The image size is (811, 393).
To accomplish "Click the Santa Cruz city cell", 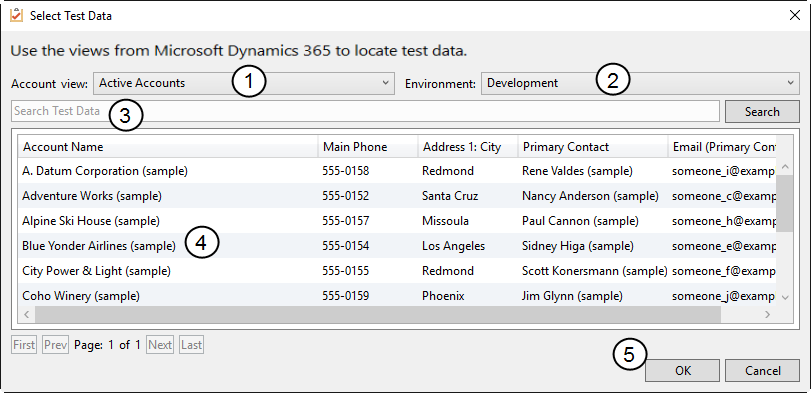I will click(450, 196).
